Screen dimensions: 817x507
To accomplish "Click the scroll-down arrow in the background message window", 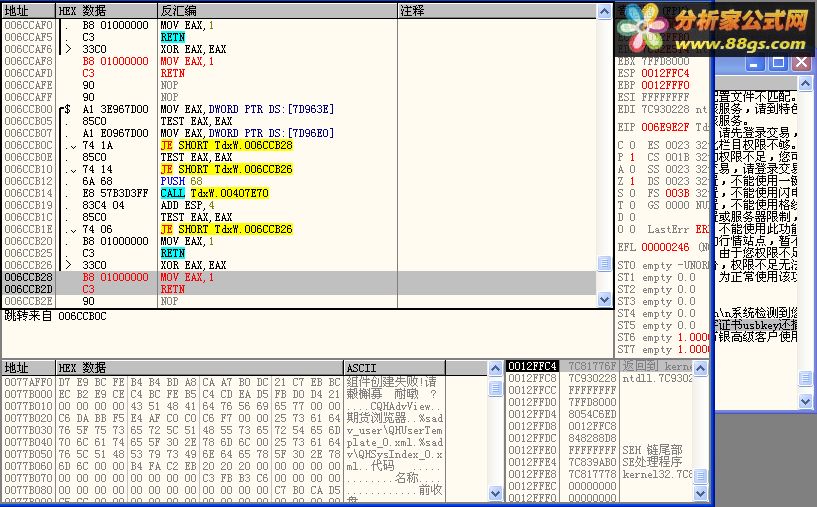I will click(806, 401).
